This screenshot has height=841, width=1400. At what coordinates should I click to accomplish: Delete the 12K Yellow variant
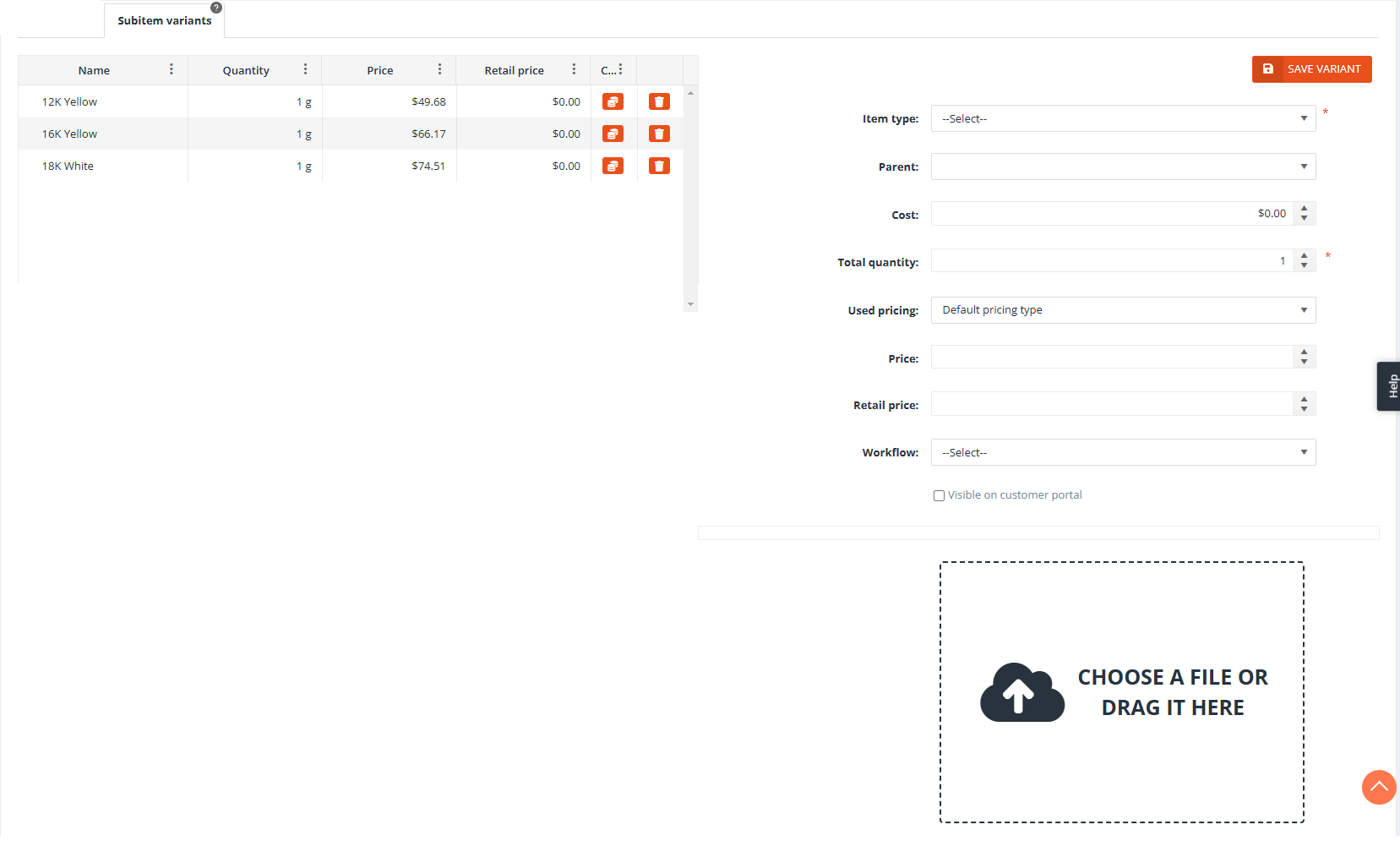click(659, 101)
